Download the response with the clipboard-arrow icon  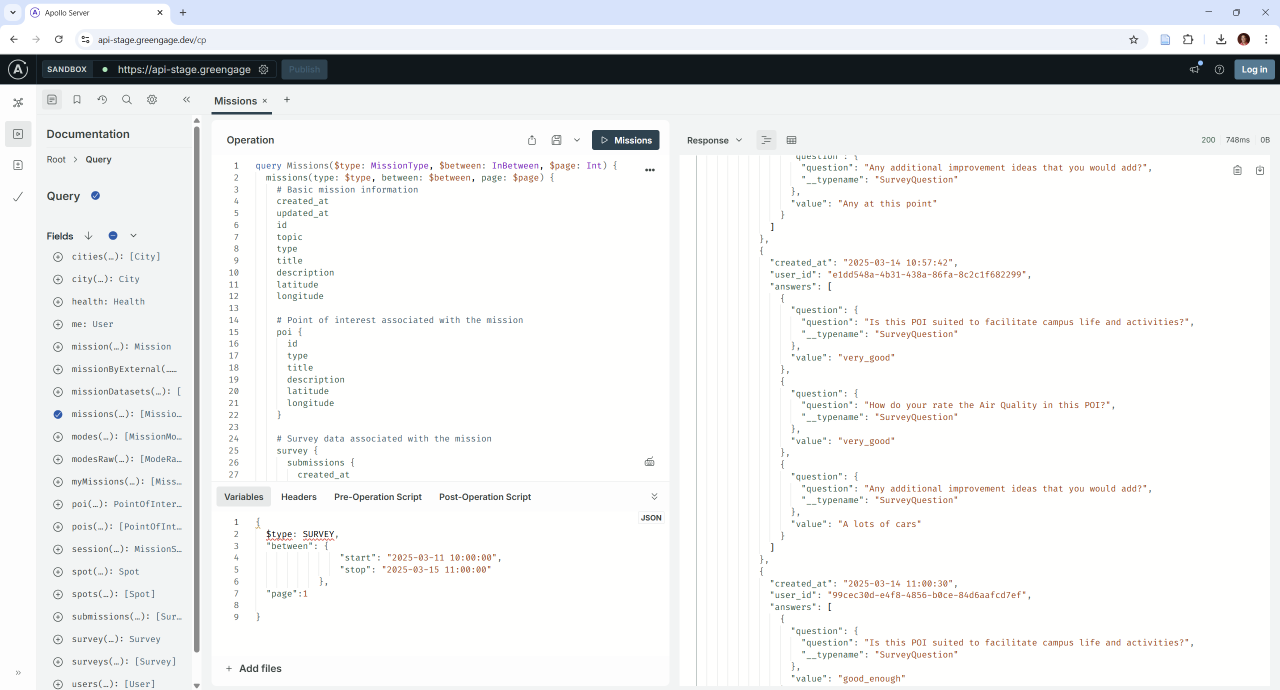click(1260, 171)
